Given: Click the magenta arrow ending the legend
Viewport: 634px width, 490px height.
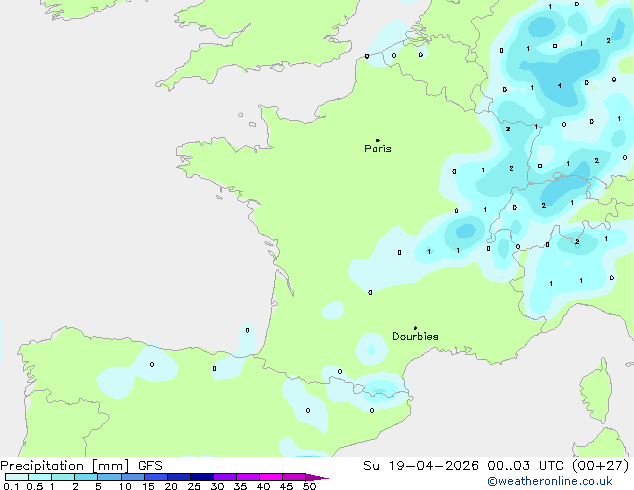Looking at the screenshot, I should point(317,478).
